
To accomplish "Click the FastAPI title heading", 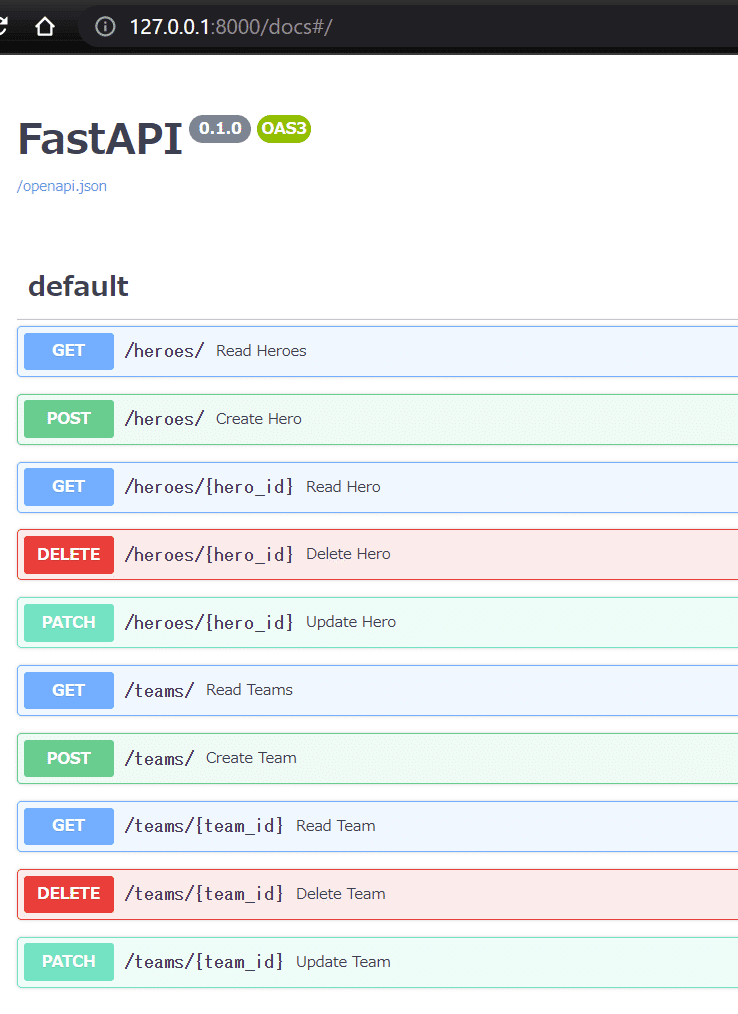I will (100, 138).
